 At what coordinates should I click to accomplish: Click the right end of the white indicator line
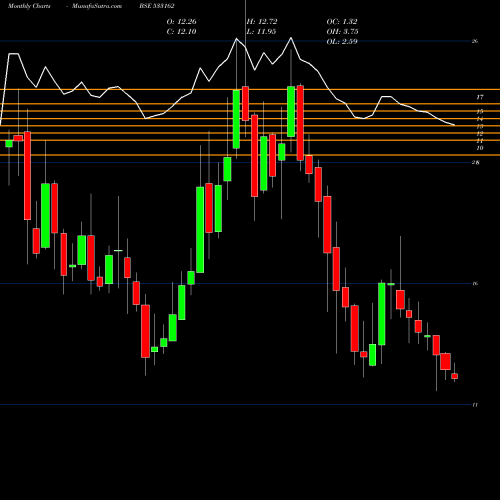[x=454, y=125]
